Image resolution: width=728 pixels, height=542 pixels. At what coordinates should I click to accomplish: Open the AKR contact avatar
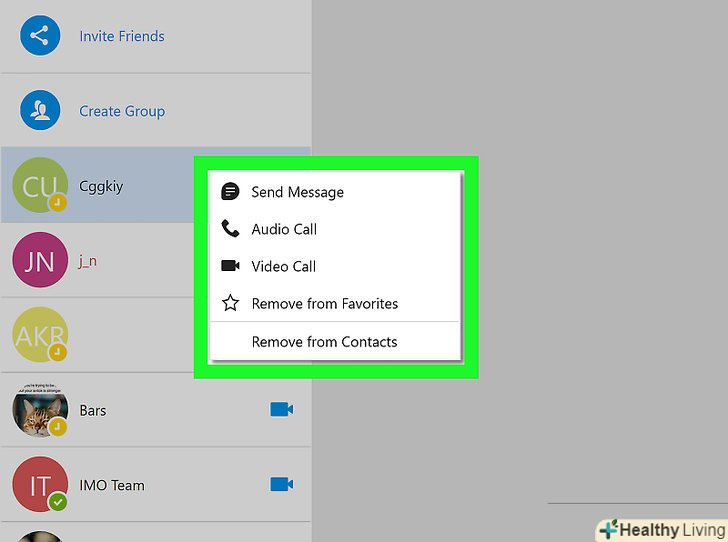click(x=40, y=335)
